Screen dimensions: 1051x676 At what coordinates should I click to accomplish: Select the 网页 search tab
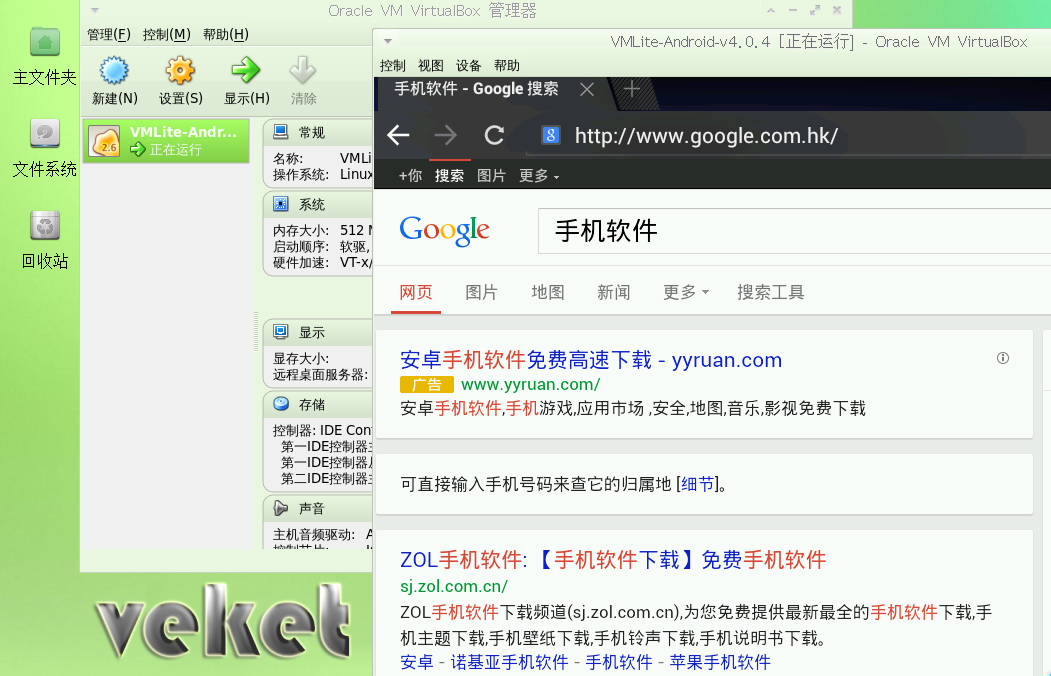click(416, 292)
